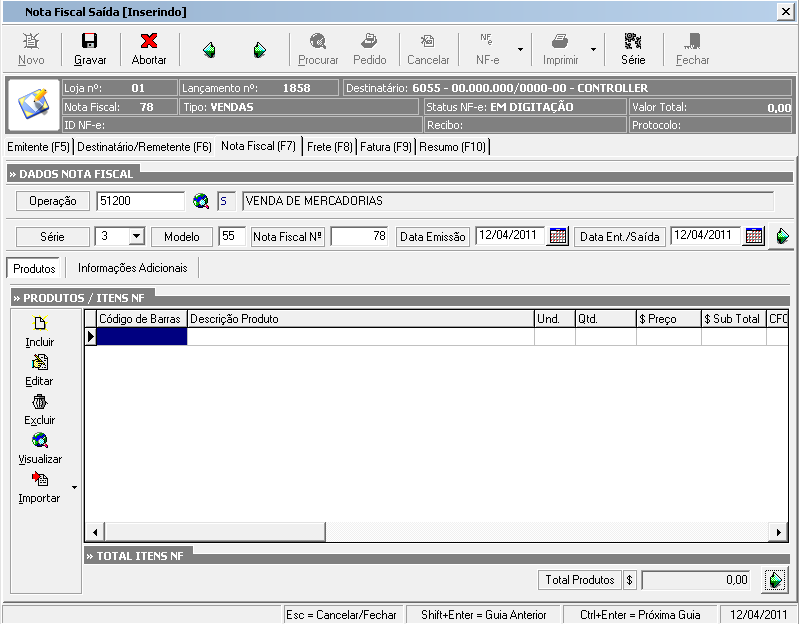Open the Série toolbar icon
This screenshot has width=799, height=624.
[x=633, y=42]
